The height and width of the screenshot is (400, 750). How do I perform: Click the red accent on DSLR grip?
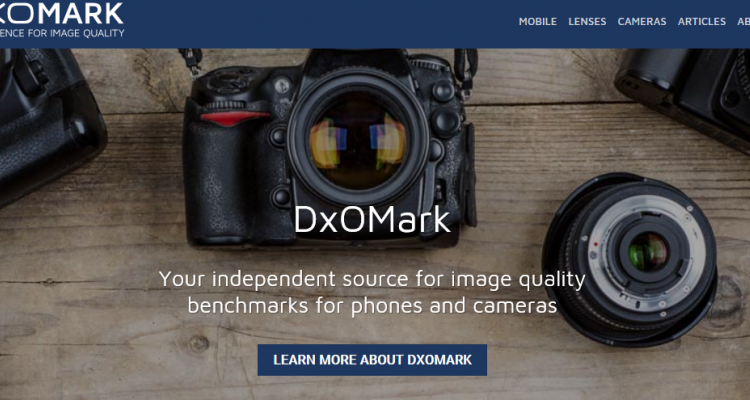tap(234, 118)
